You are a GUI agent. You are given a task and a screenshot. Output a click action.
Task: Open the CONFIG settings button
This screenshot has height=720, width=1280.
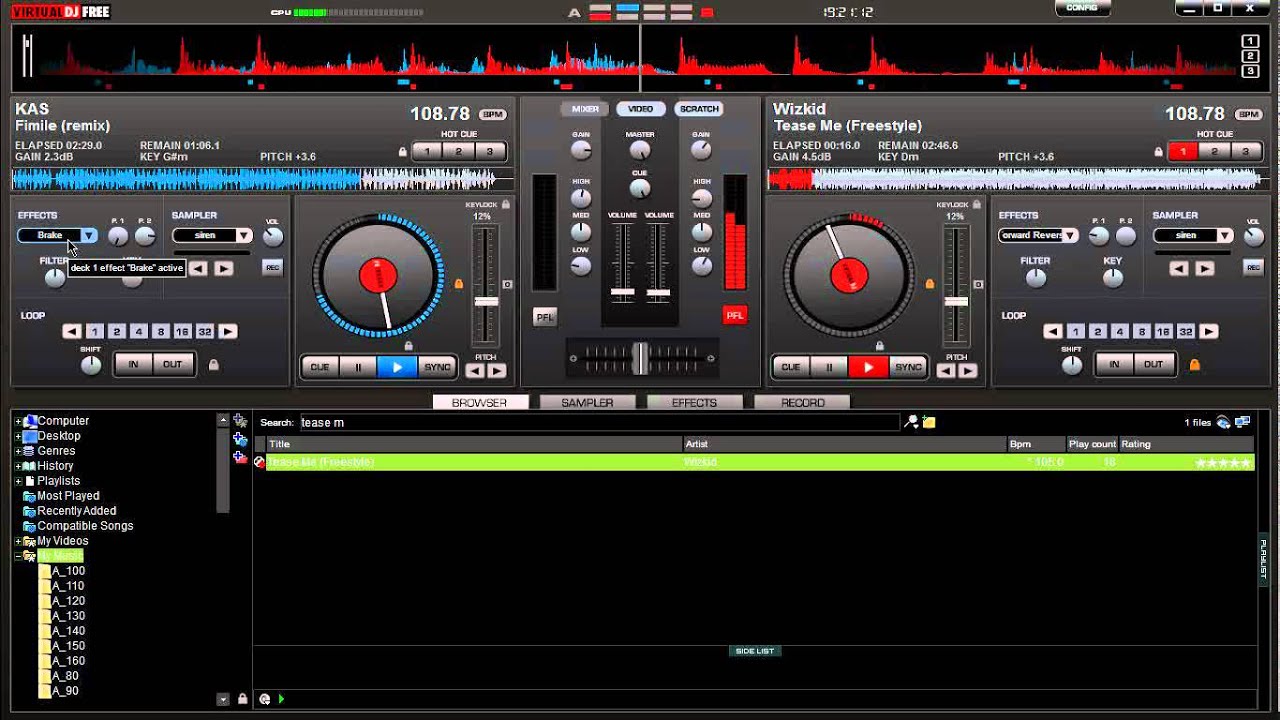(x=1082, y=7)
